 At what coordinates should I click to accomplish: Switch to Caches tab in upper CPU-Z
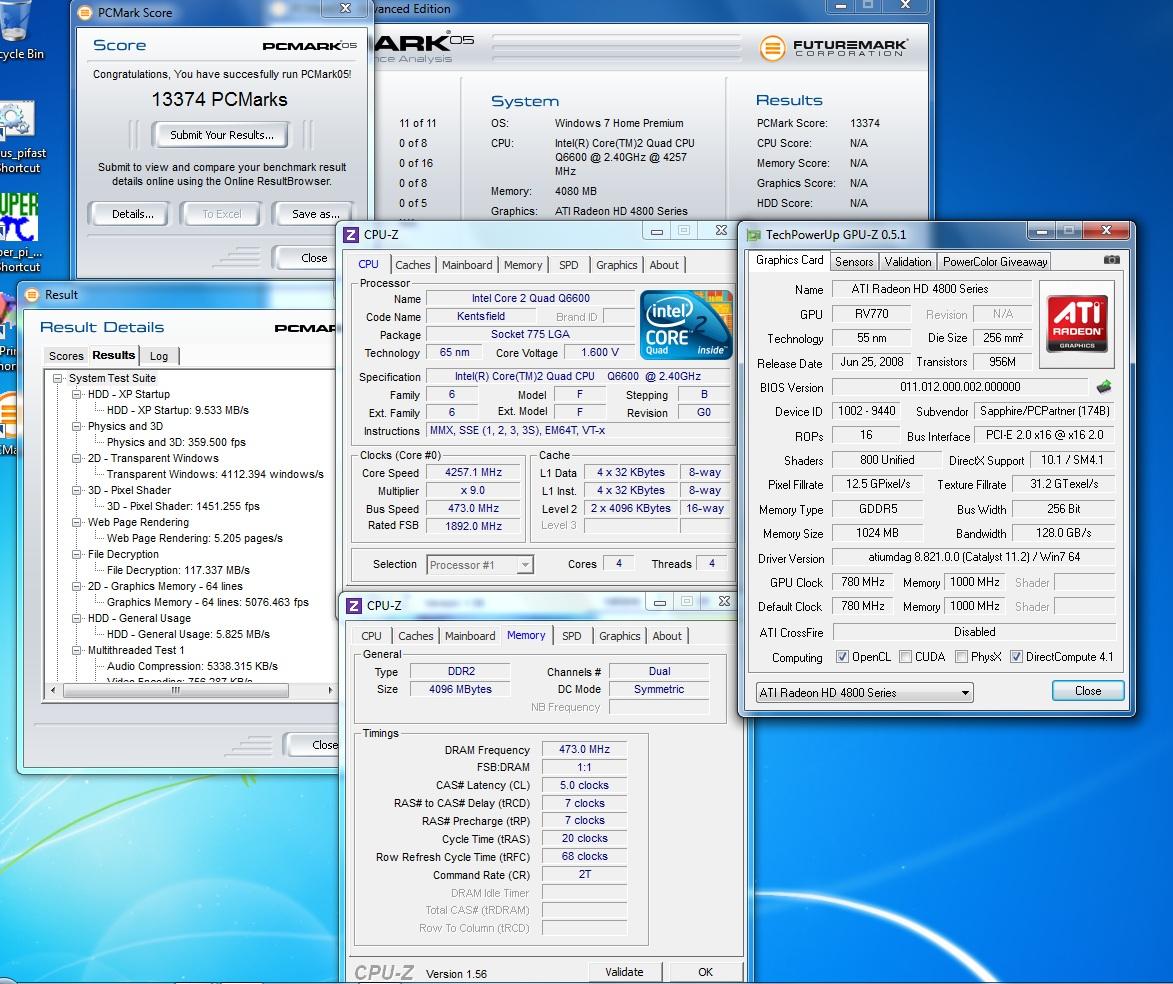pos(413,265)
